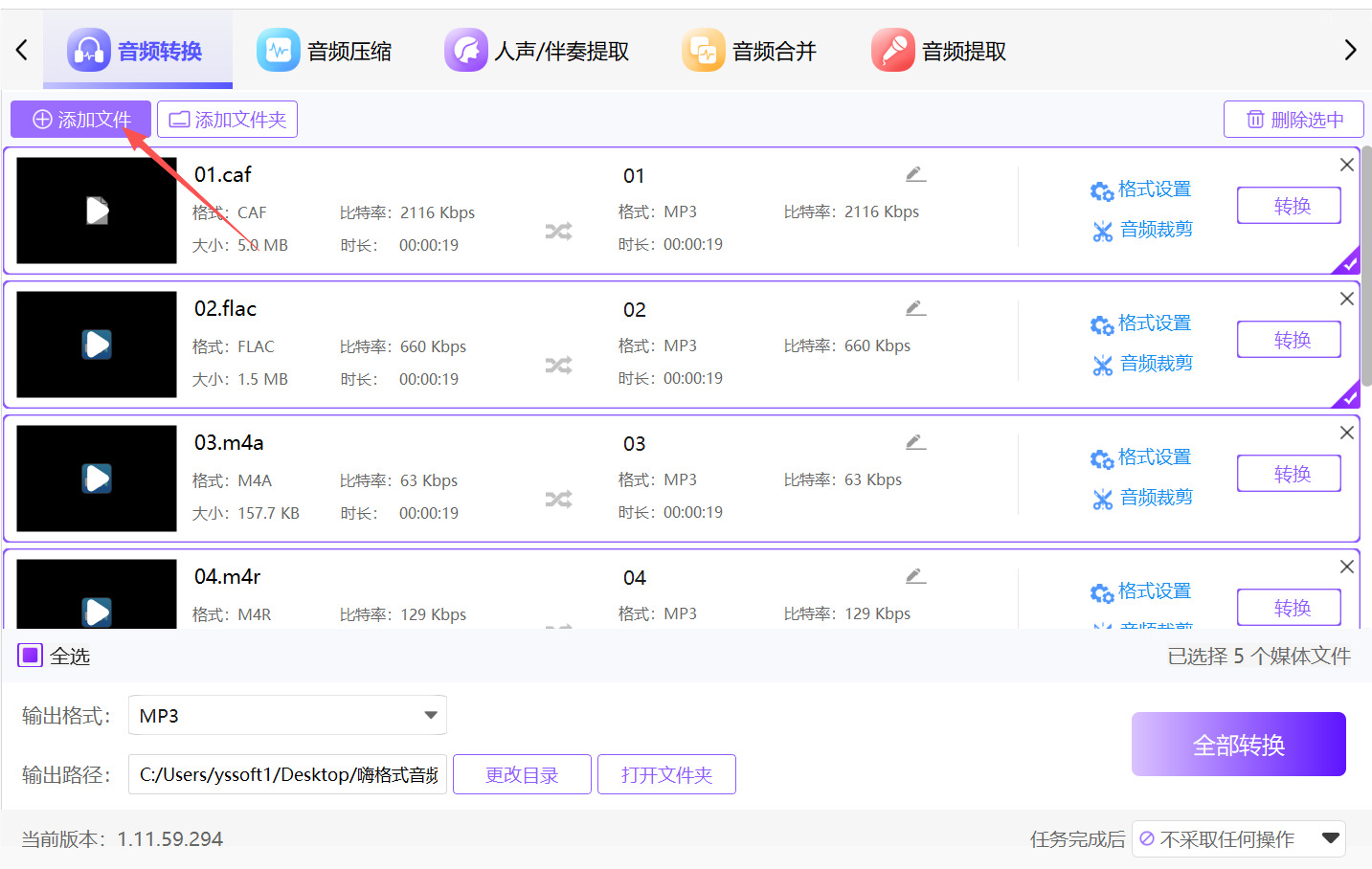
Task: Click the edit pencil icon for output 01
Action: pos(915,174)
